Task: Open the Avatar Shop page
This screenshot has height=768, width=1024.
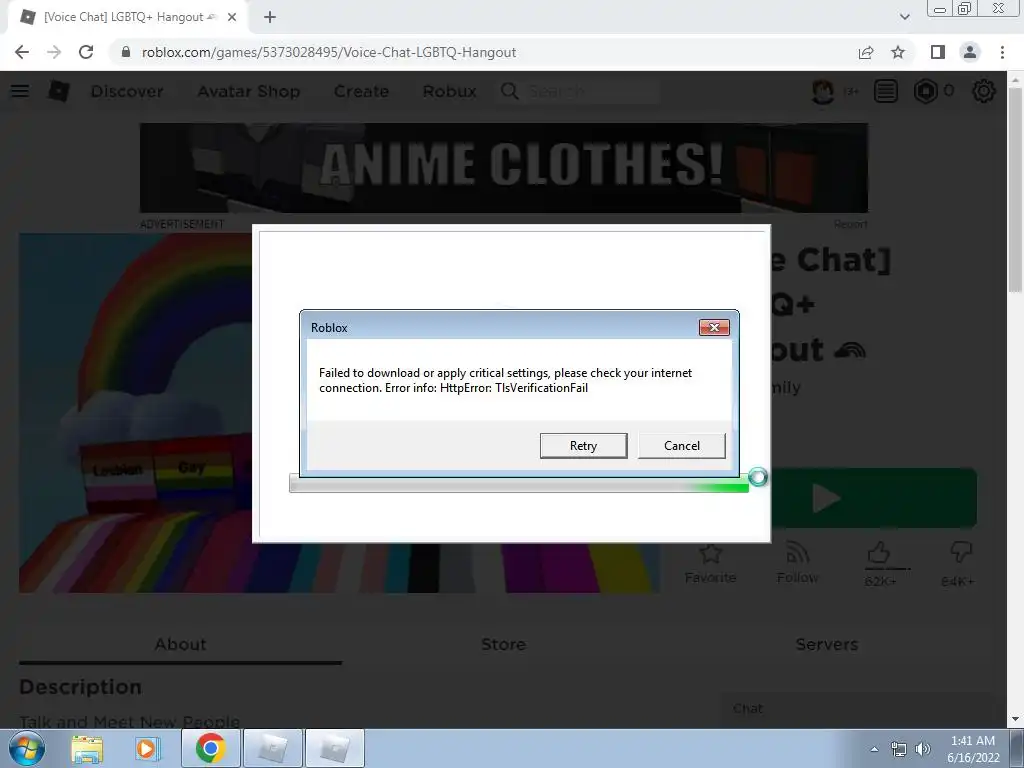Action: click(249, 91)
